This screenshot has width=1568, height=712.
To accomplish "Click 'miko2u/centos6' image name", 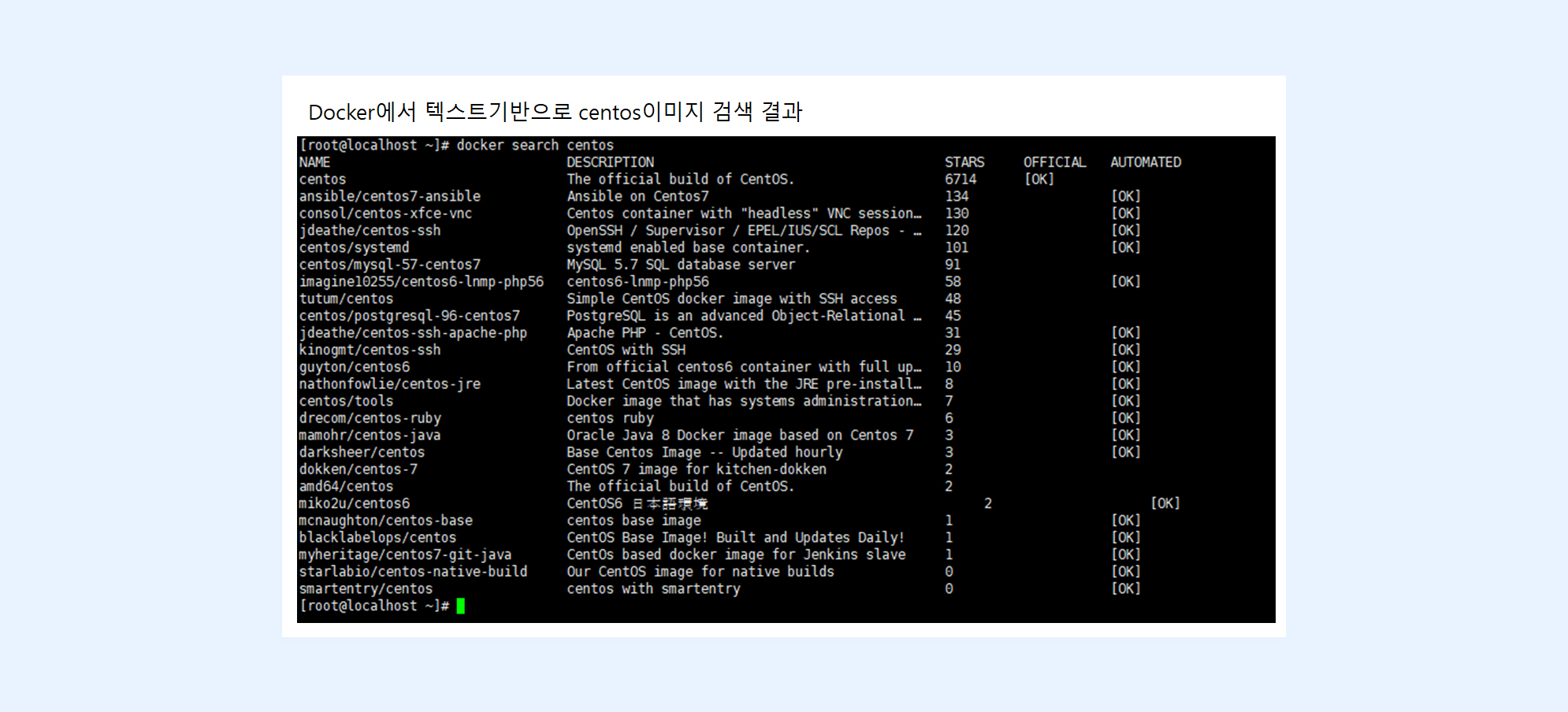I will 354,503.
